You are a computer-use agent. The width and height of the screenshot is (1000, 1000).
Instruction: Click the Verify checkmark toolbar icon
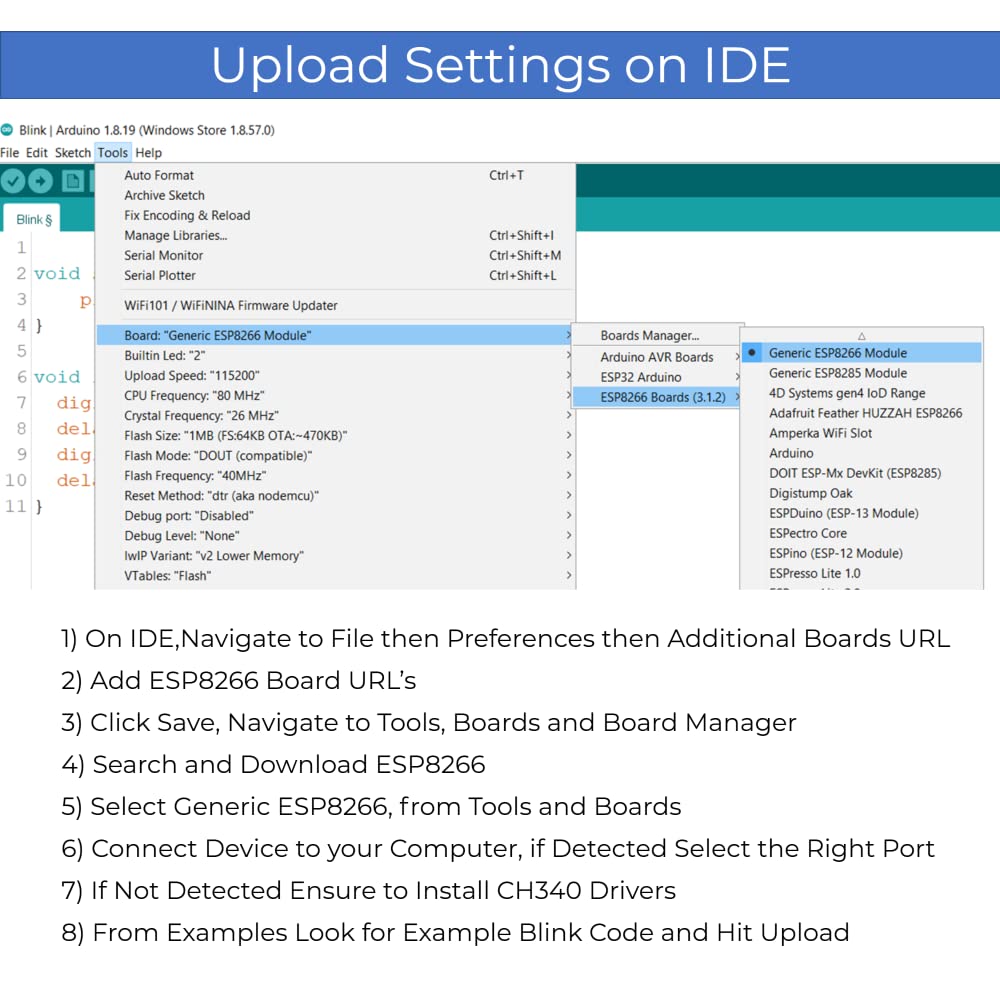click(13, 181)
